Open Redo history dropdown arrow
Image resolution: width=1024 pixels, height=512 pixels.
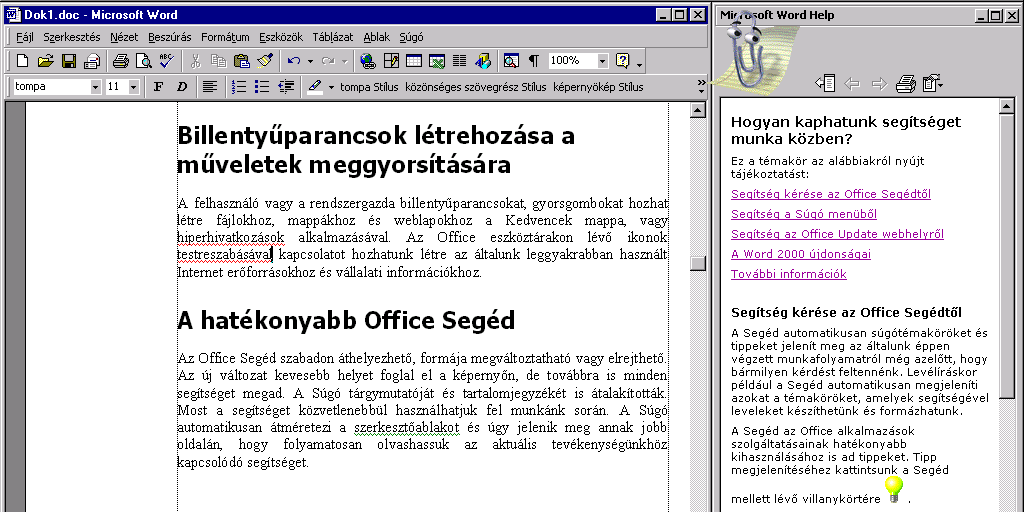point(345,61)
